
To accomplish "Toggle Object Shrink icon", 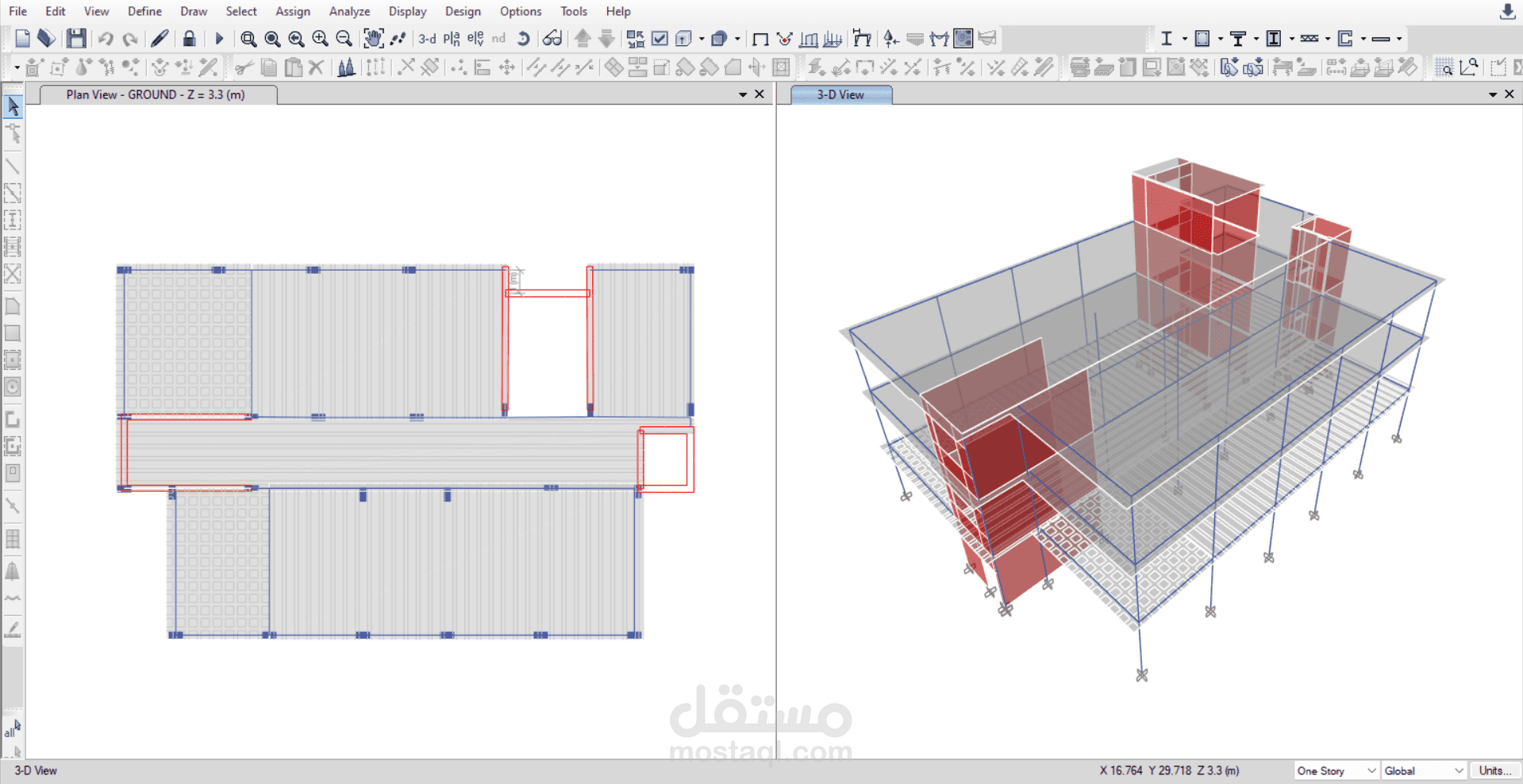I will pos(636,38).
